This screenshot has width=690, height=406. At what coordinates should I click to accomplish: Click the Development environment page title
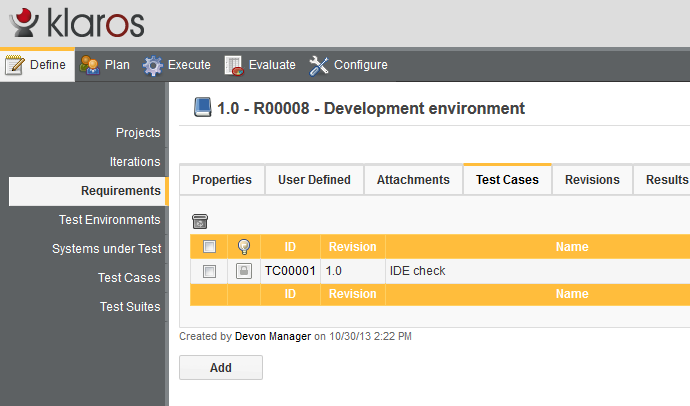click(371, 108)
